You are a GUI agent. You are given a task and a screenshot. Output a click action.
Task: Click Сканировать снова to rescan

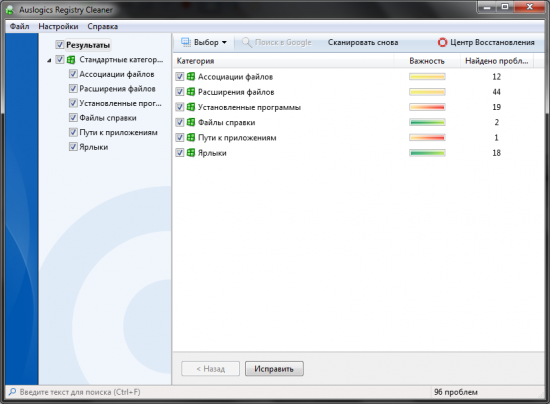(x=363, y=42)
